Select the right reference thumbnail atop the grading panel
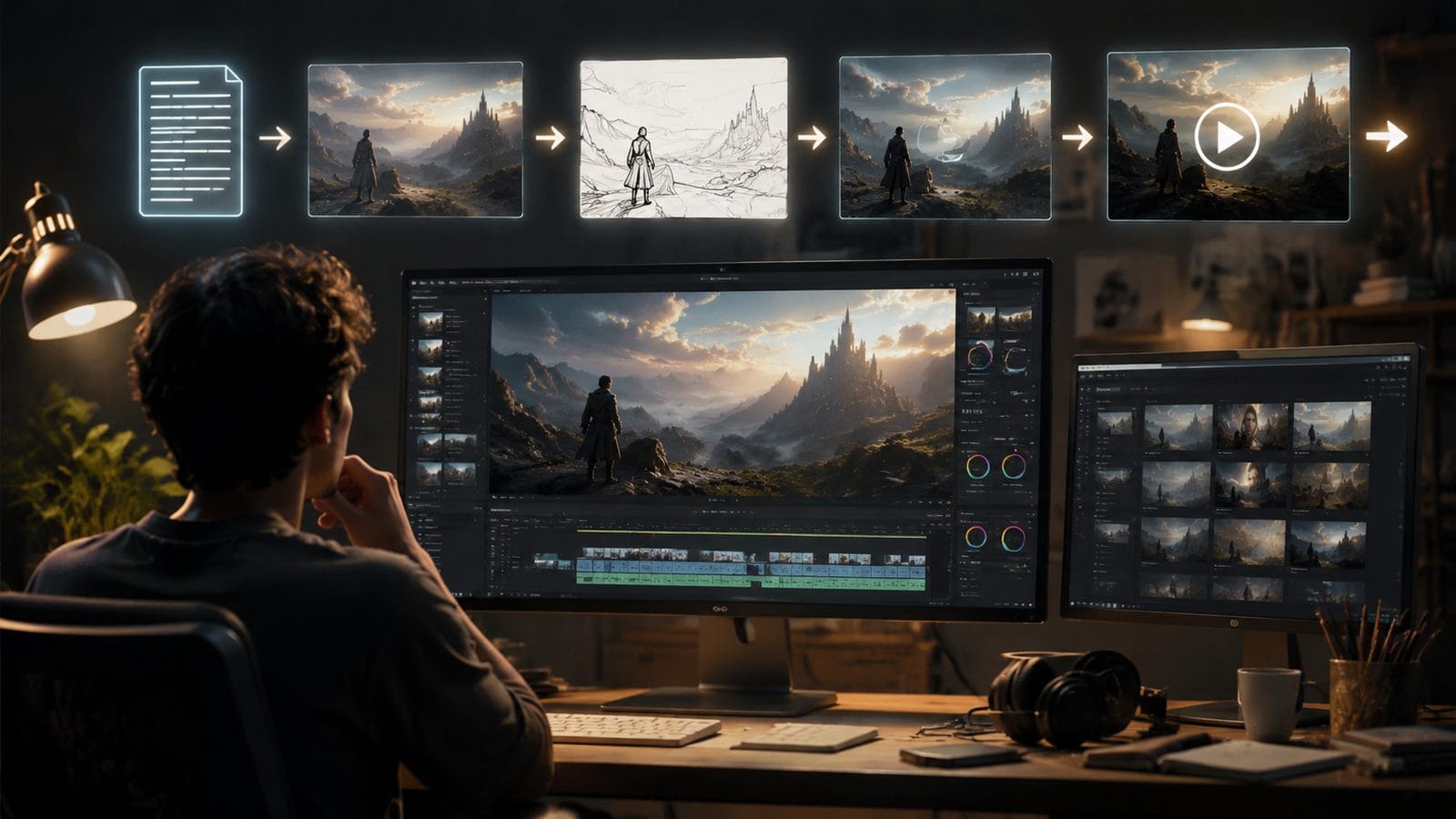This screenshot has width=1456, height=819. 1016,318
